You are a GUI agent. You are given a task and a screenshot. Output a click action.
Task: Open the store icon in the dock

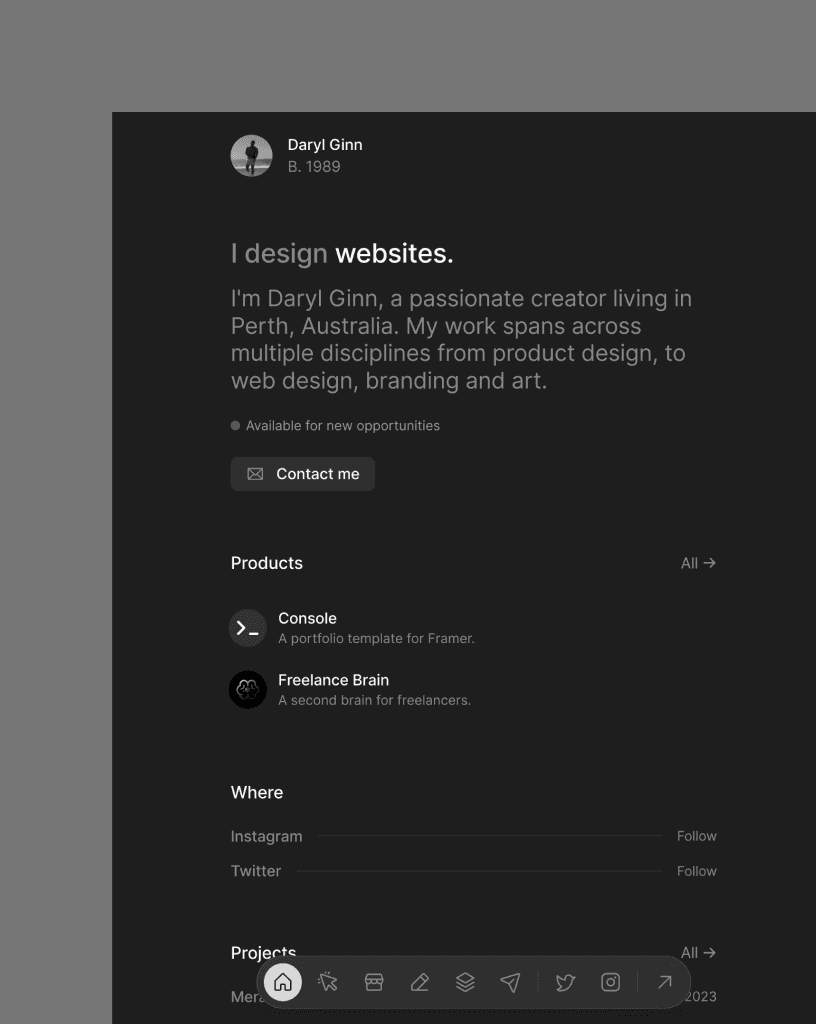tap(374, 982)
